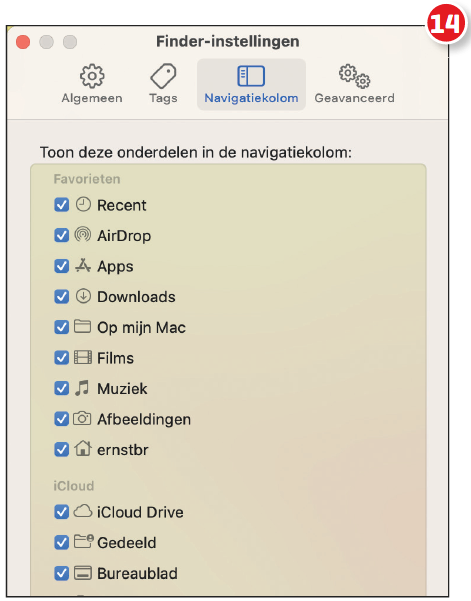Click the iCloud section header

tap(74, 486)
